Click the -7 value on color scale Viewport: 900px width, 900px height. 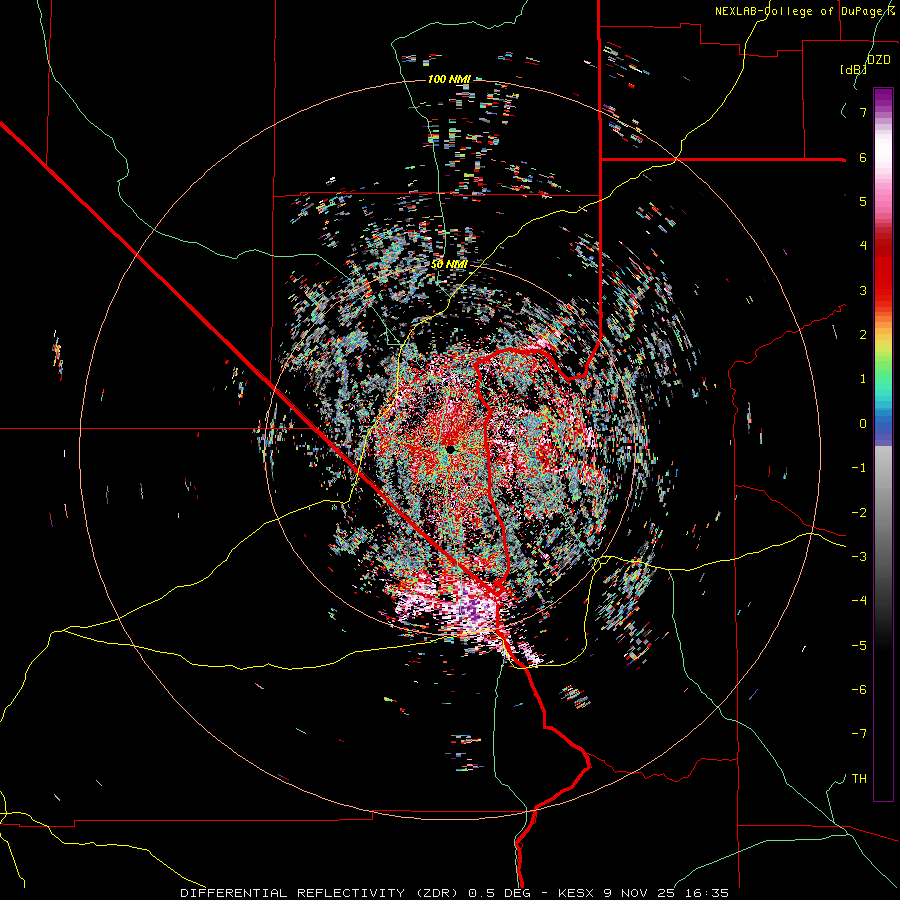click(x=859, y=734)
